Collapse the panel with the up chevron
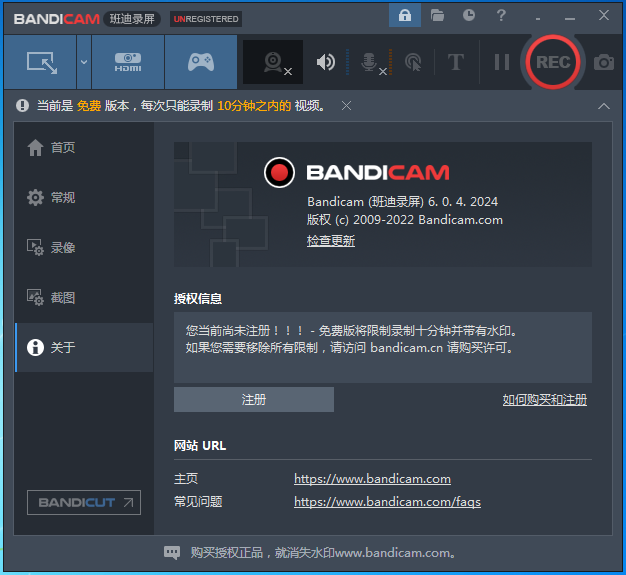This screenshot has width=626, height=575. tap(604, 106)
